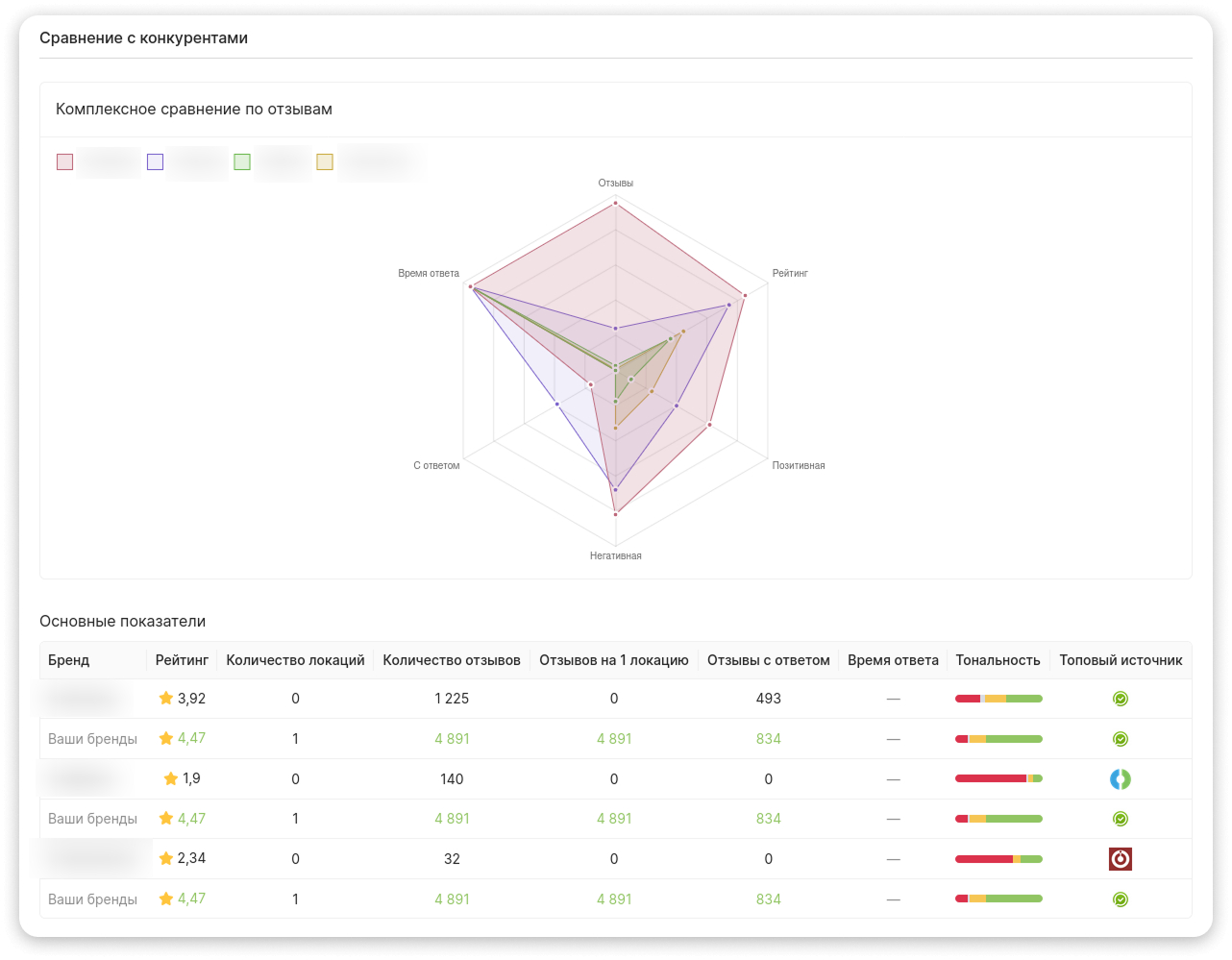Click the star icon in the first Ваши бренды row

point(166,738)
